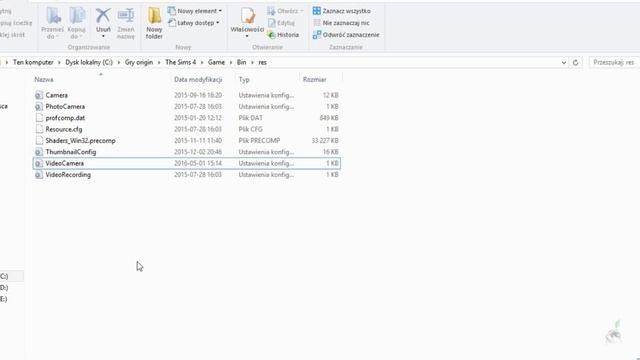
Task: Refresh the folder view
Action: [576, 62]
